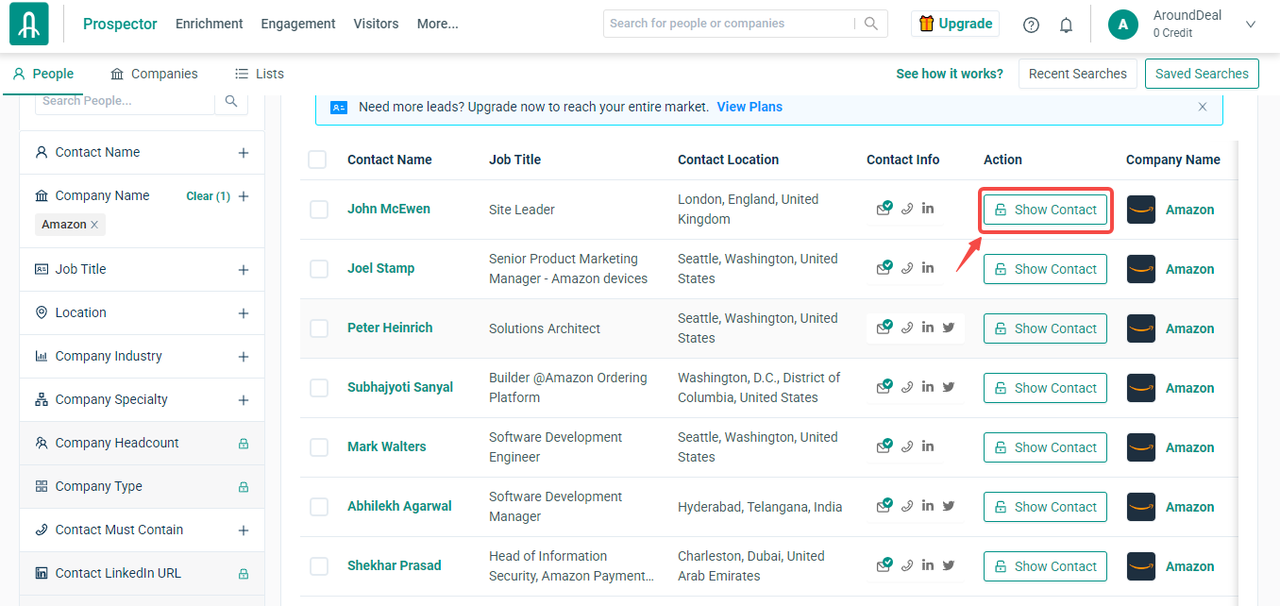Expand the Job Title filter
The image size is (1280, 606).
(x=243, y=270)
